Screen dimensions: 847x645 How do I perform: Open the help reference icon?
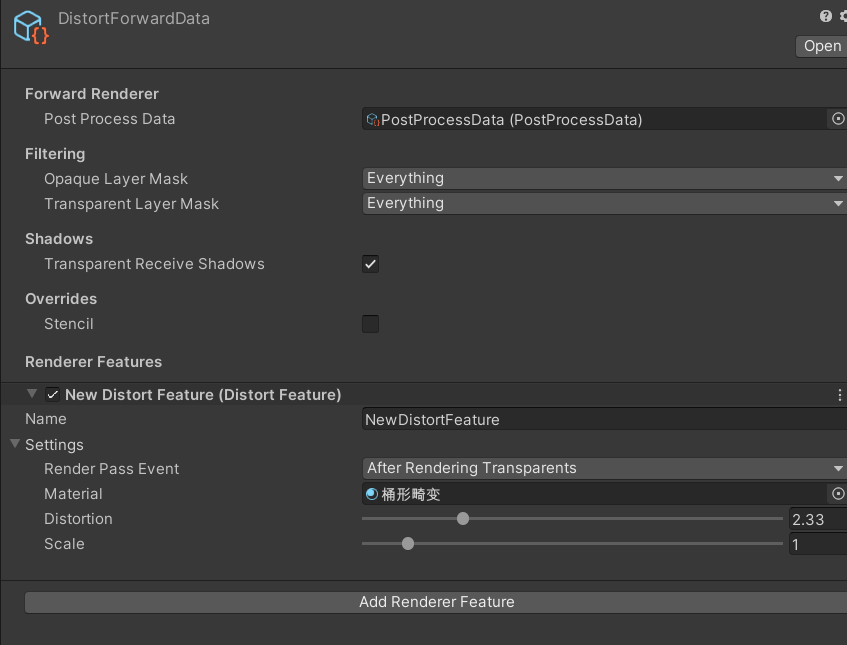tap(825, 16)
